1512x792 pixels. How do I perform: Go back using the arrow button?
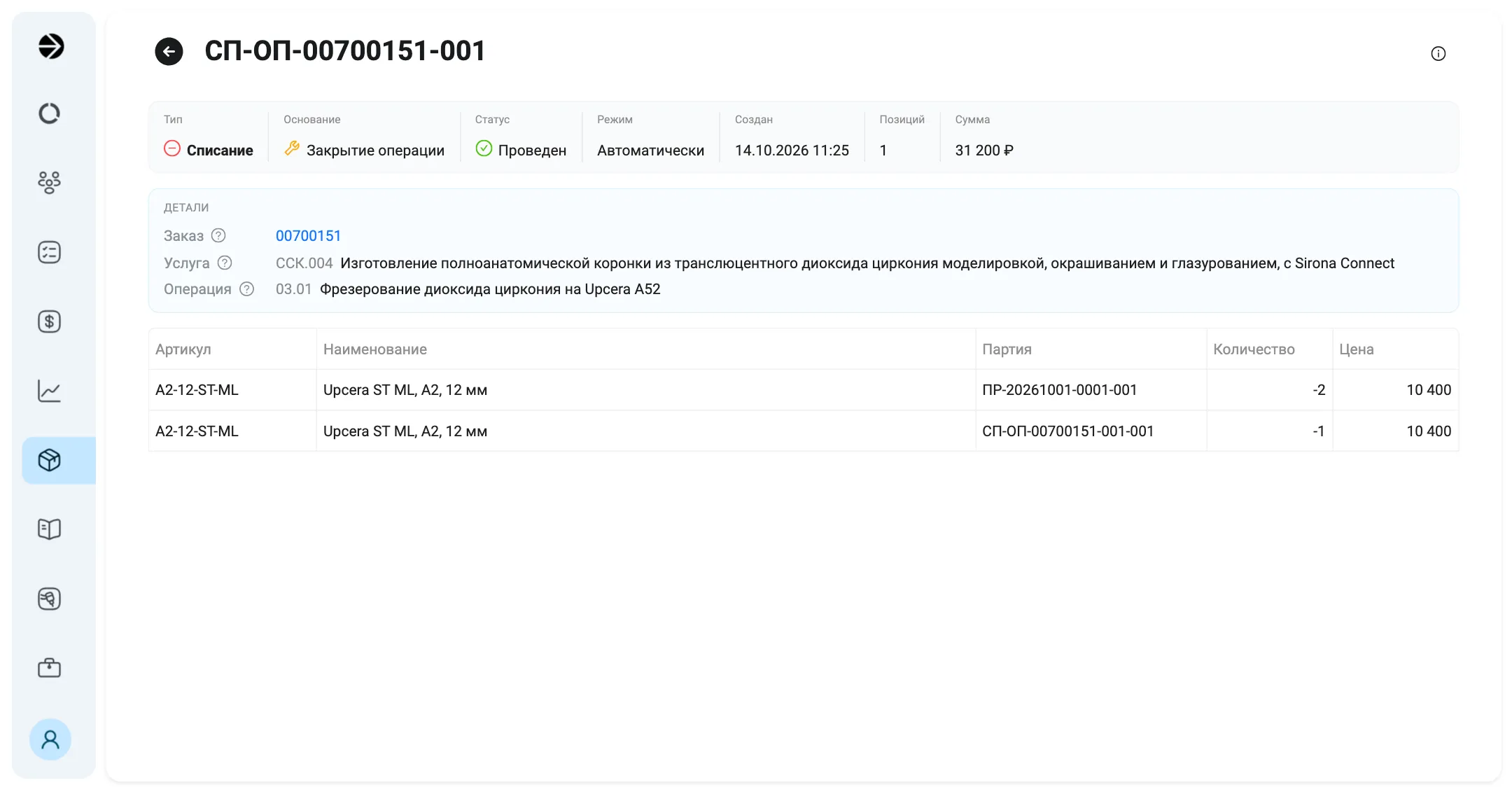169,51
